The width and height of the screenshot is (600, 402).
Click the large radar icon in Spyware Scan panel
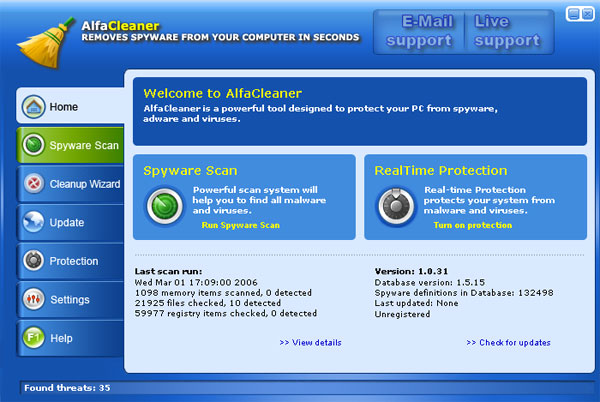165,206
